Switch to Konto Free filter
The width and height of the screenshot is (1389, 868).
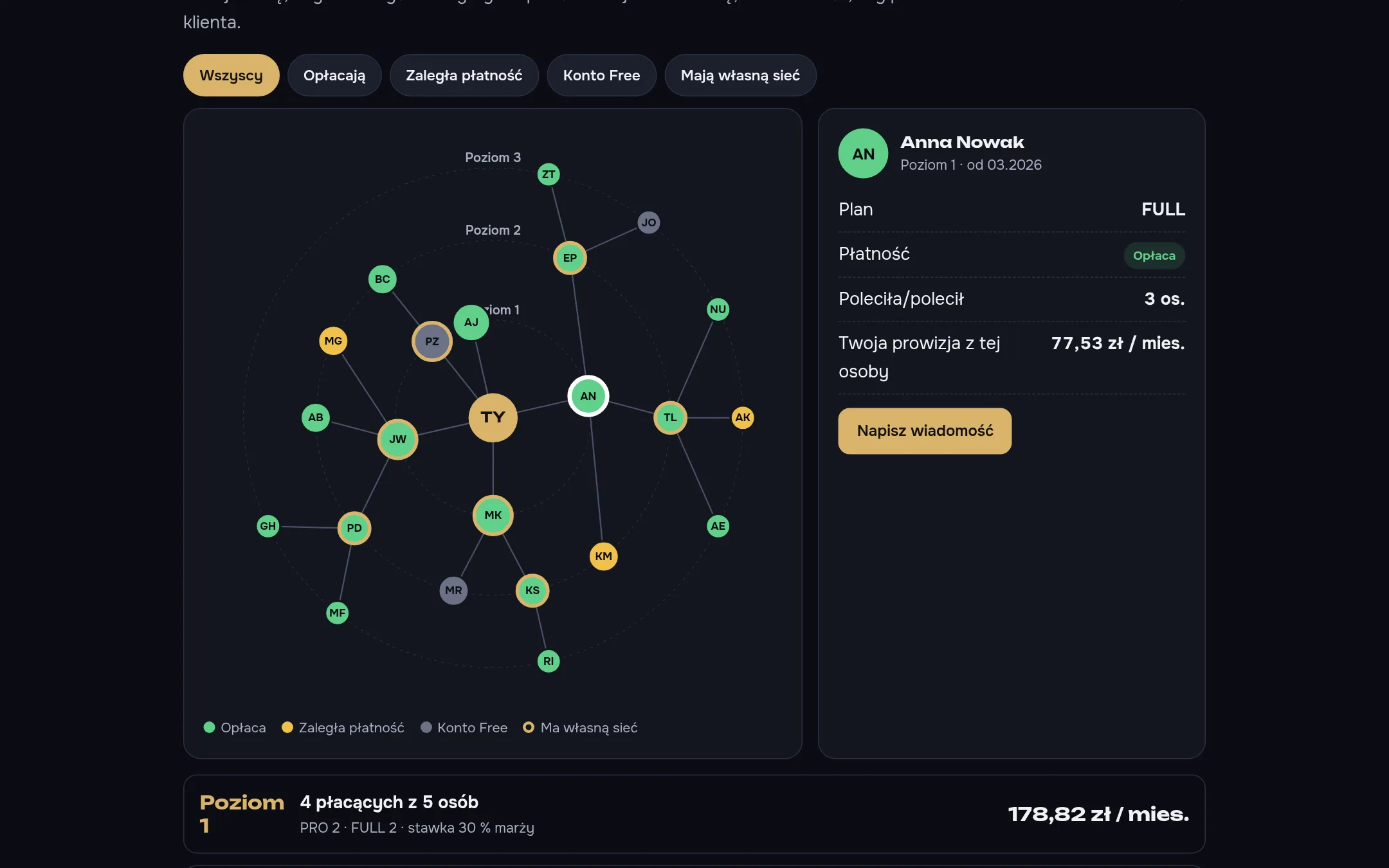coord(601,75)
